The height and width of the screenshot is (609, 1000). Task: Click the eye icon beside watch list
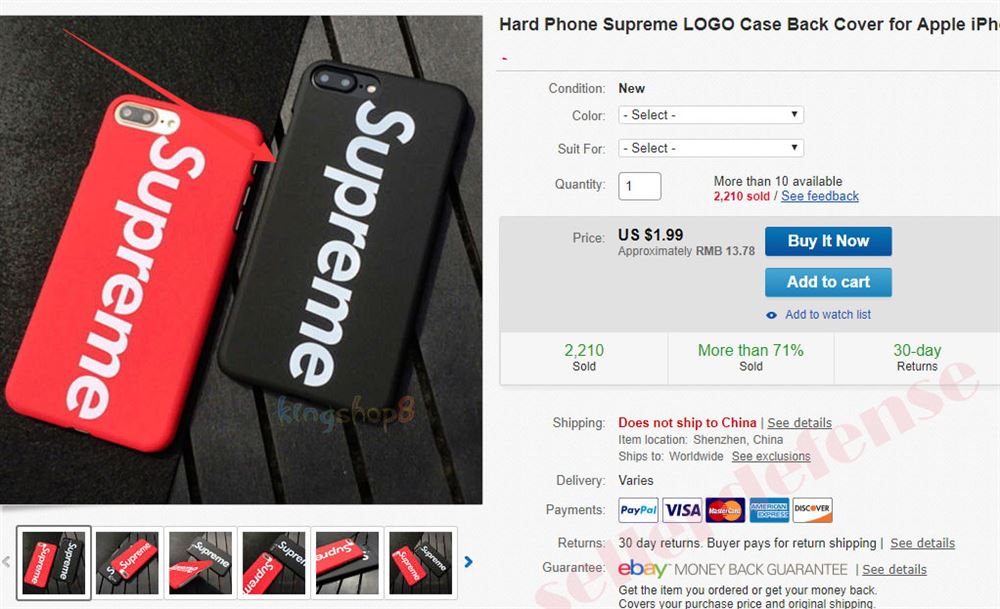[771, 315]
